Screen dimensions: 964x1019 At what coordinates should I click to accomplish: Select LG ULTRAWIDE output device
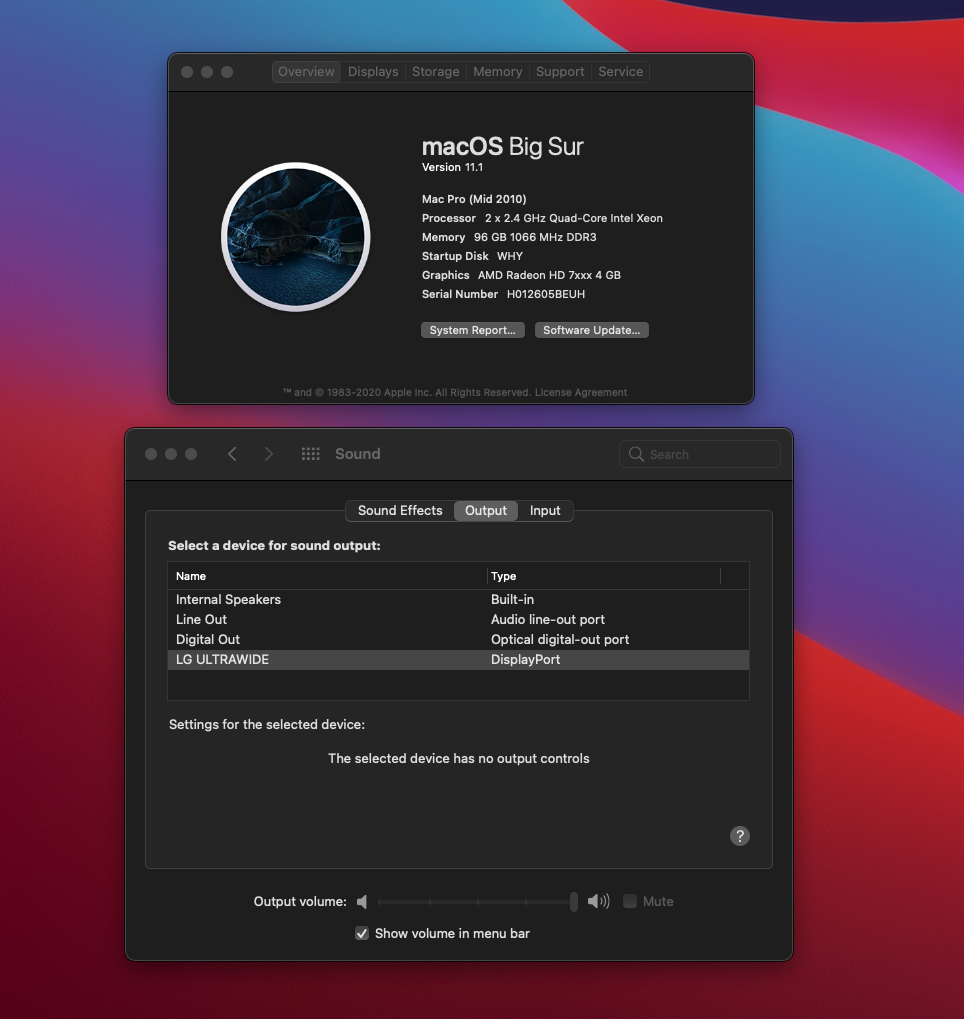click(x=458, y=660)
